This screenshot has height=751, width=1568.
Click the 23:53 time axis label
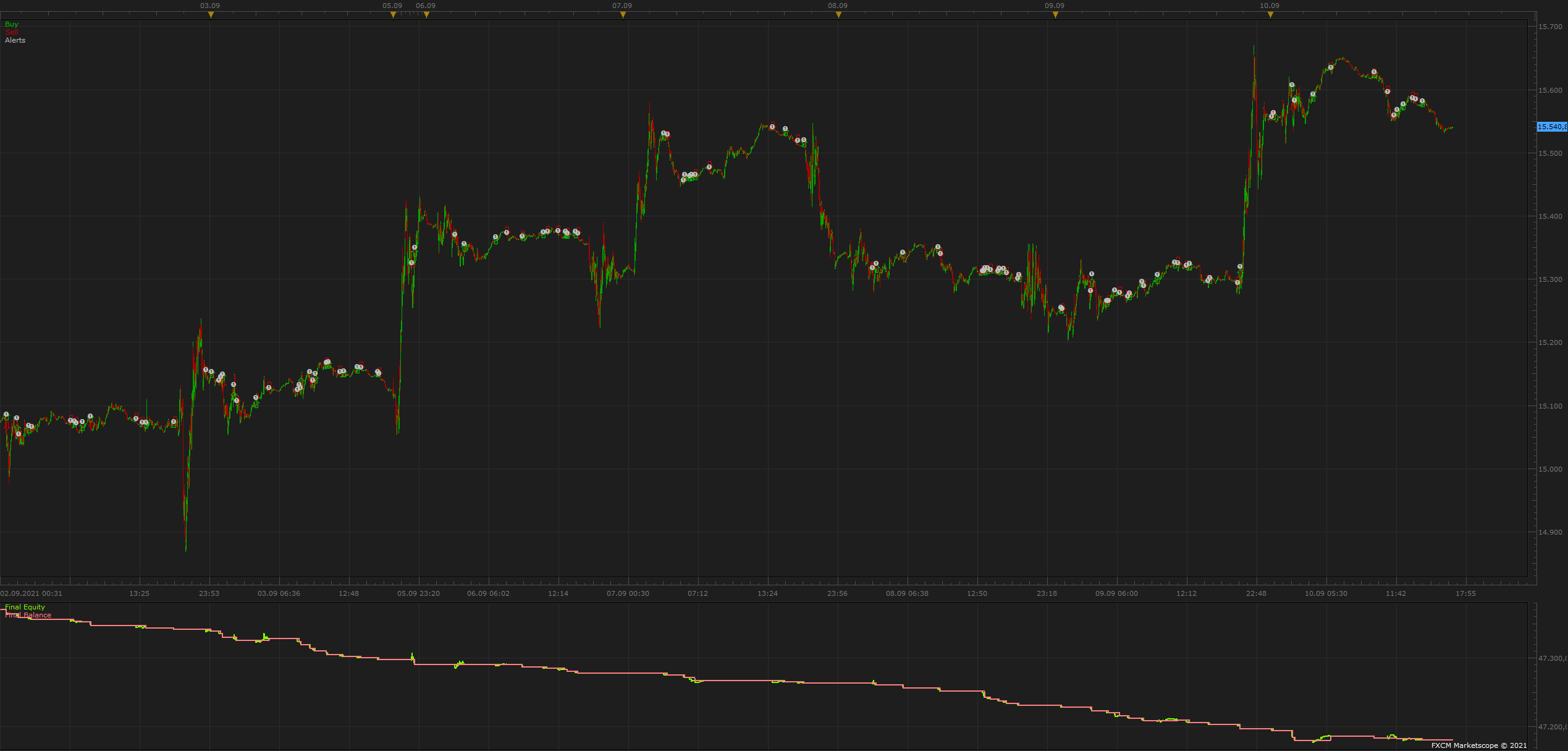209,593
